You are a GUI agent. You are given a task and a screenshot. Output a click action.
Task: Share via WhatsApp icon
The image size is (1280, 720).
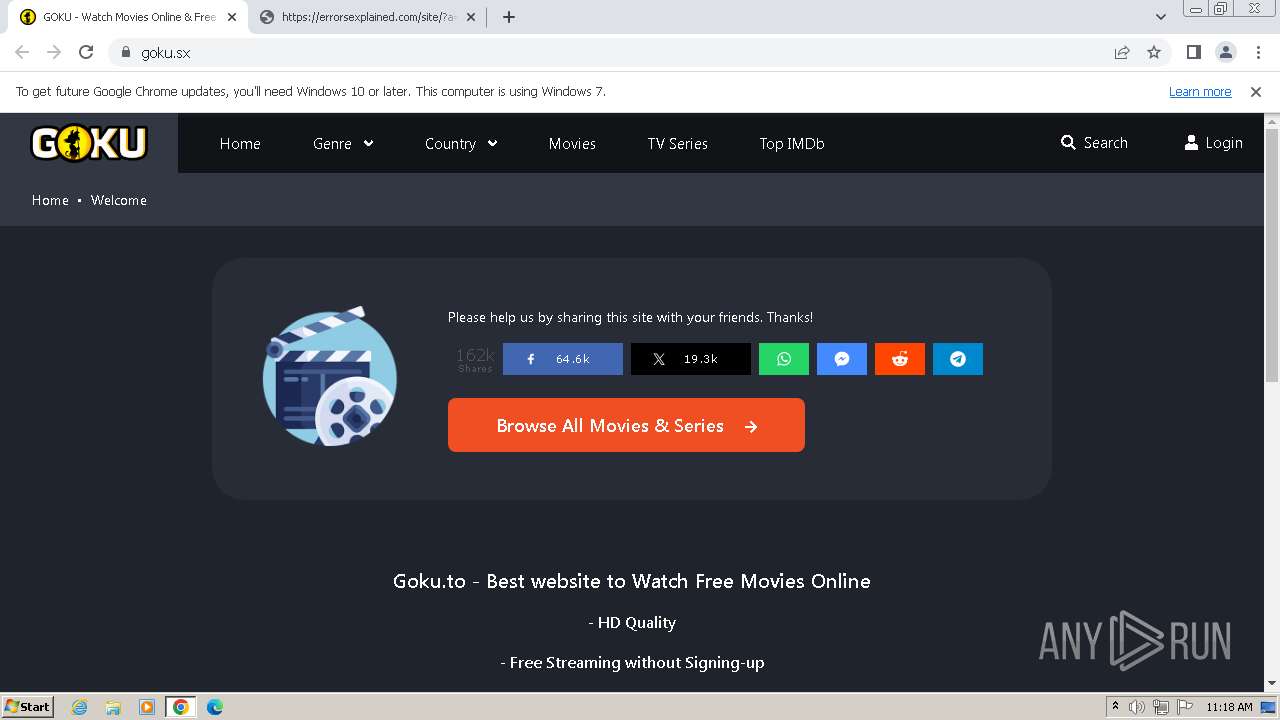(x=784, y=359)
